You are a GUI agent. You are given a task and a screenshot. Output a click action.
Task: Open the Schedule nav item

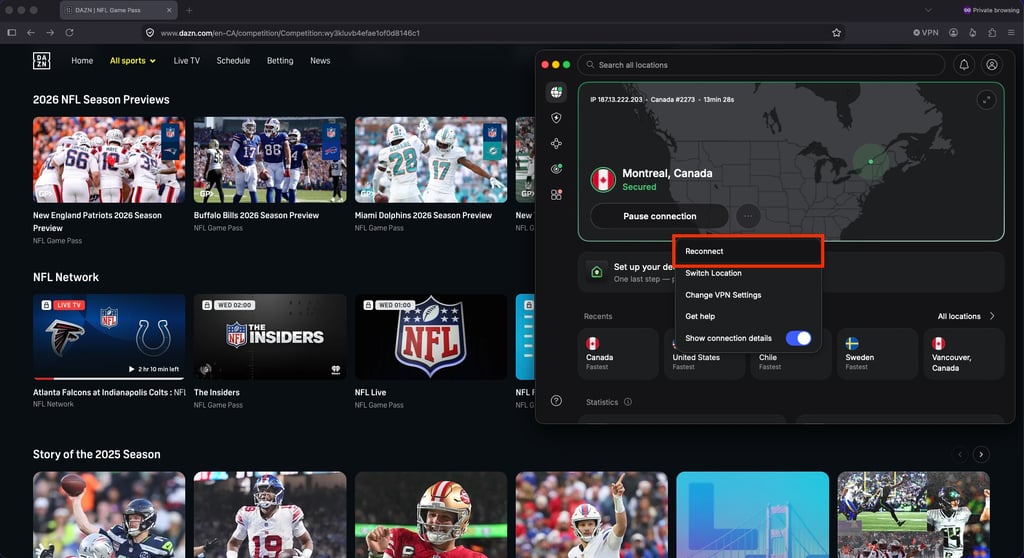(x=233, y=61)
